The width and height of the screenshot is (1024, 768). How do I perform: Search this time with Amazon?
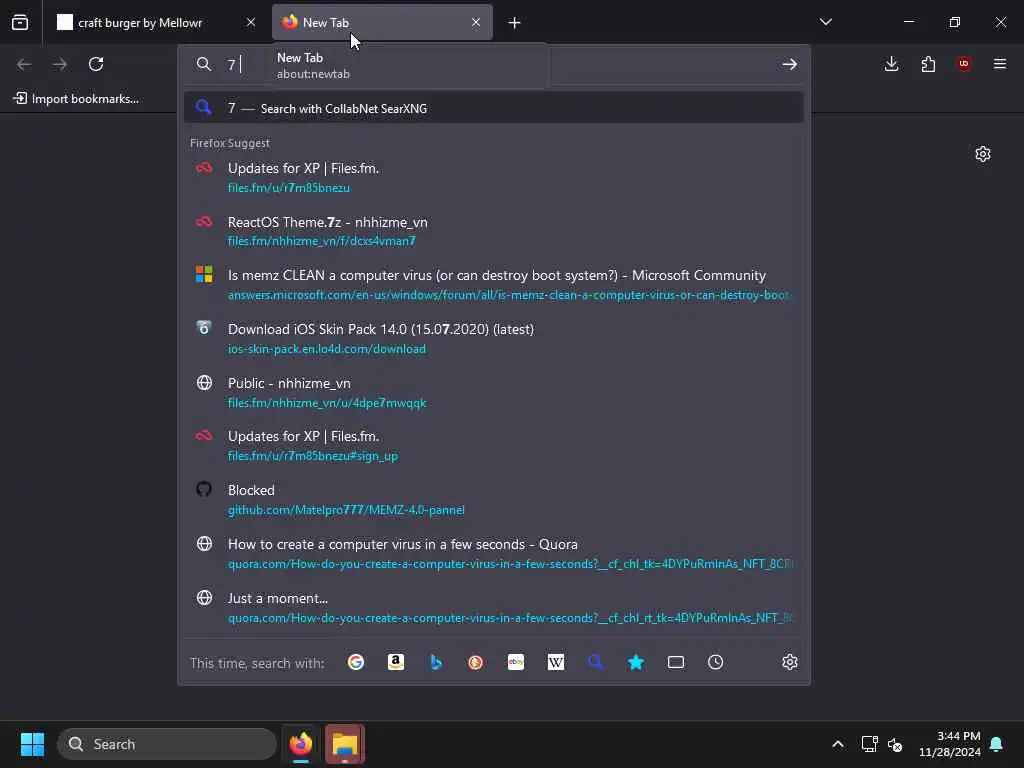396,662
